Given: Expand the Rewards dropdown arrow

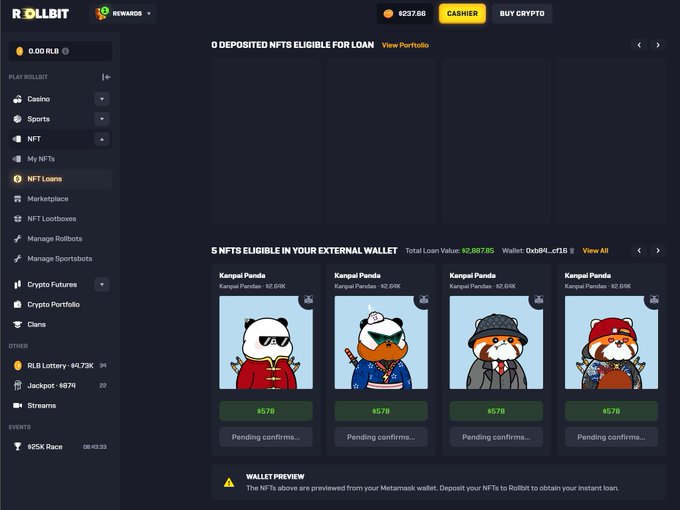Looking at the screenshot, I should click(149, 13).
